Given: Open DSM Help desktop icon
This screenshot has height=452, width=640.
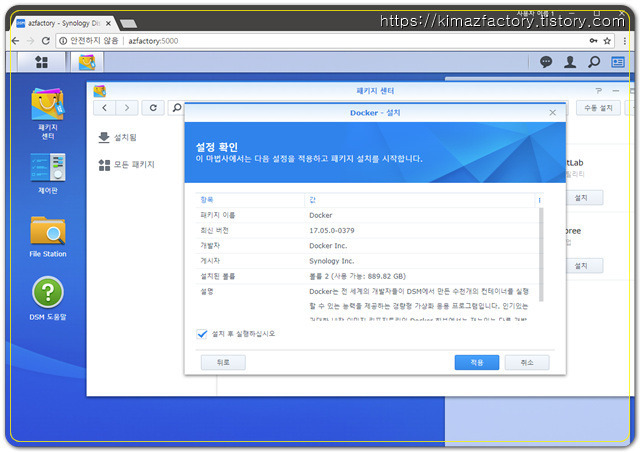Looking at the screenshot, I should point(48,298).
